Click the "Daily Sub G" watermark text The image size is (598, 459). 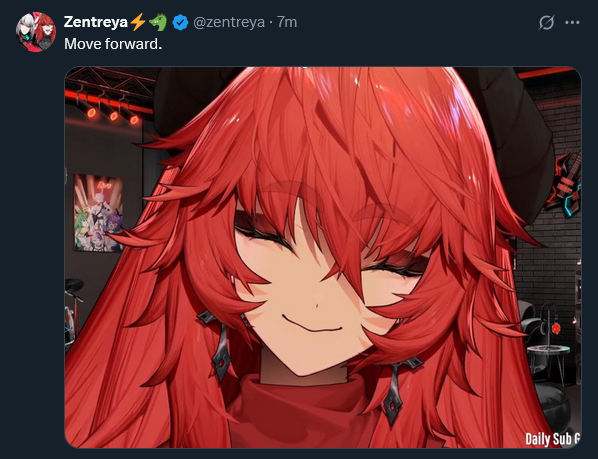tap(553, 439)
